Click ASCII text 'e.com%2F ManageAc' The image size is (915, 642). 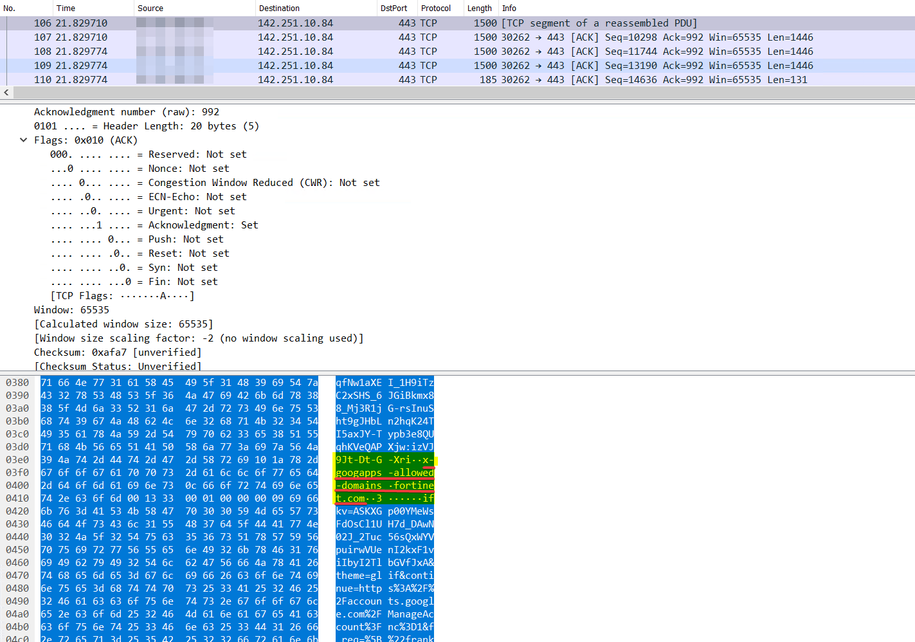[x=385, y=614]
